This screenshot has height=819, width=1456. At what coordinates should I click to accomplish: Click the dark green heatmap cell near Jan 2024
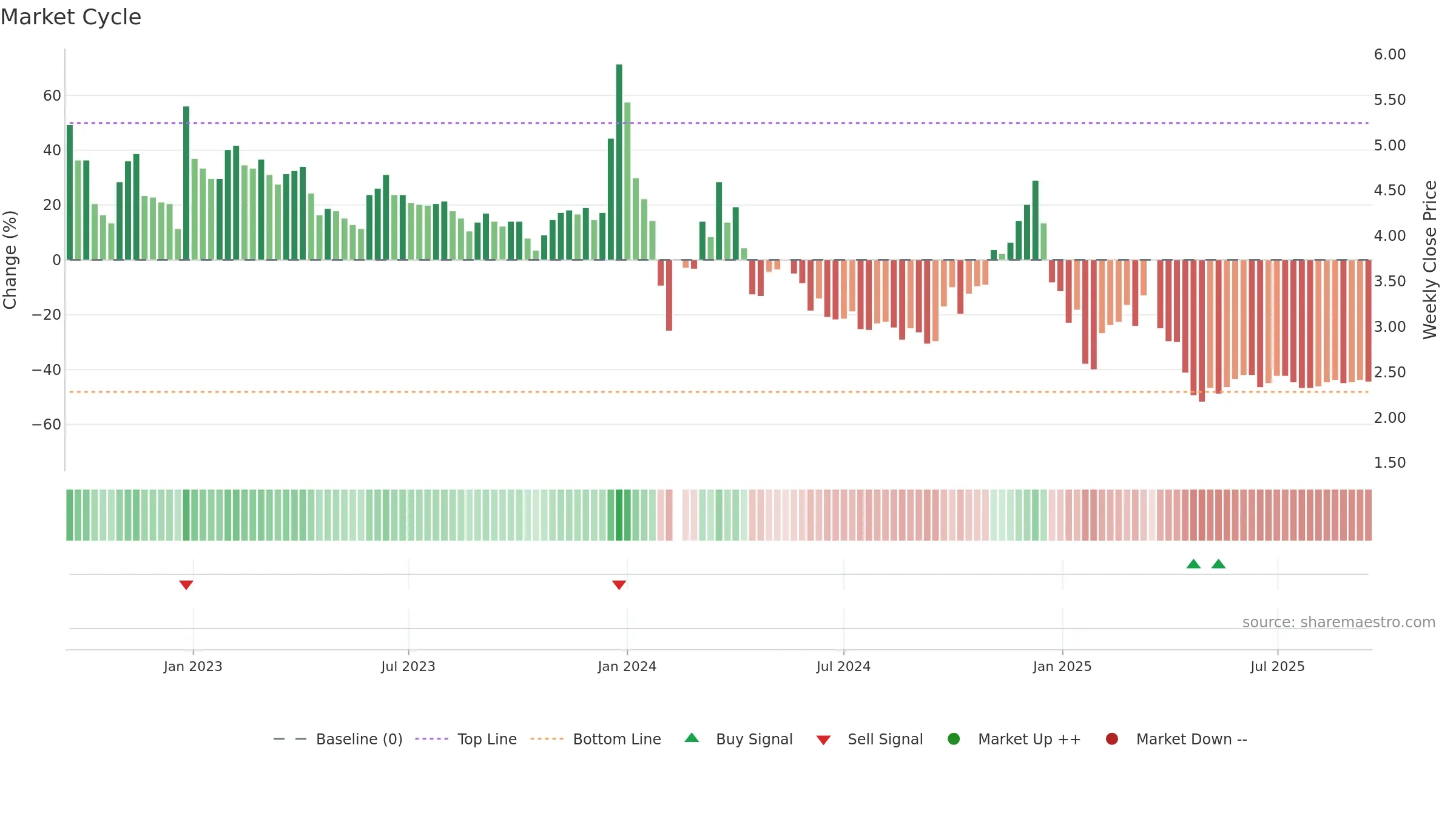(619, 515)
